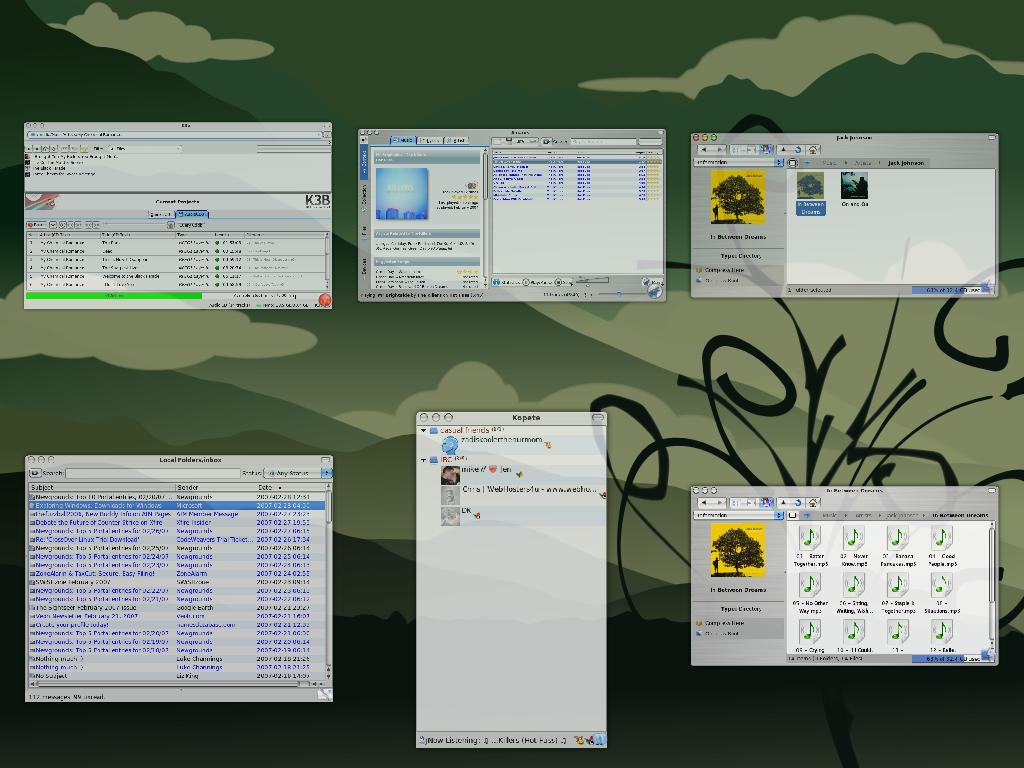Click the blue globe icon in music player
Screen dimensions: 1024x768
pos(654,290)
